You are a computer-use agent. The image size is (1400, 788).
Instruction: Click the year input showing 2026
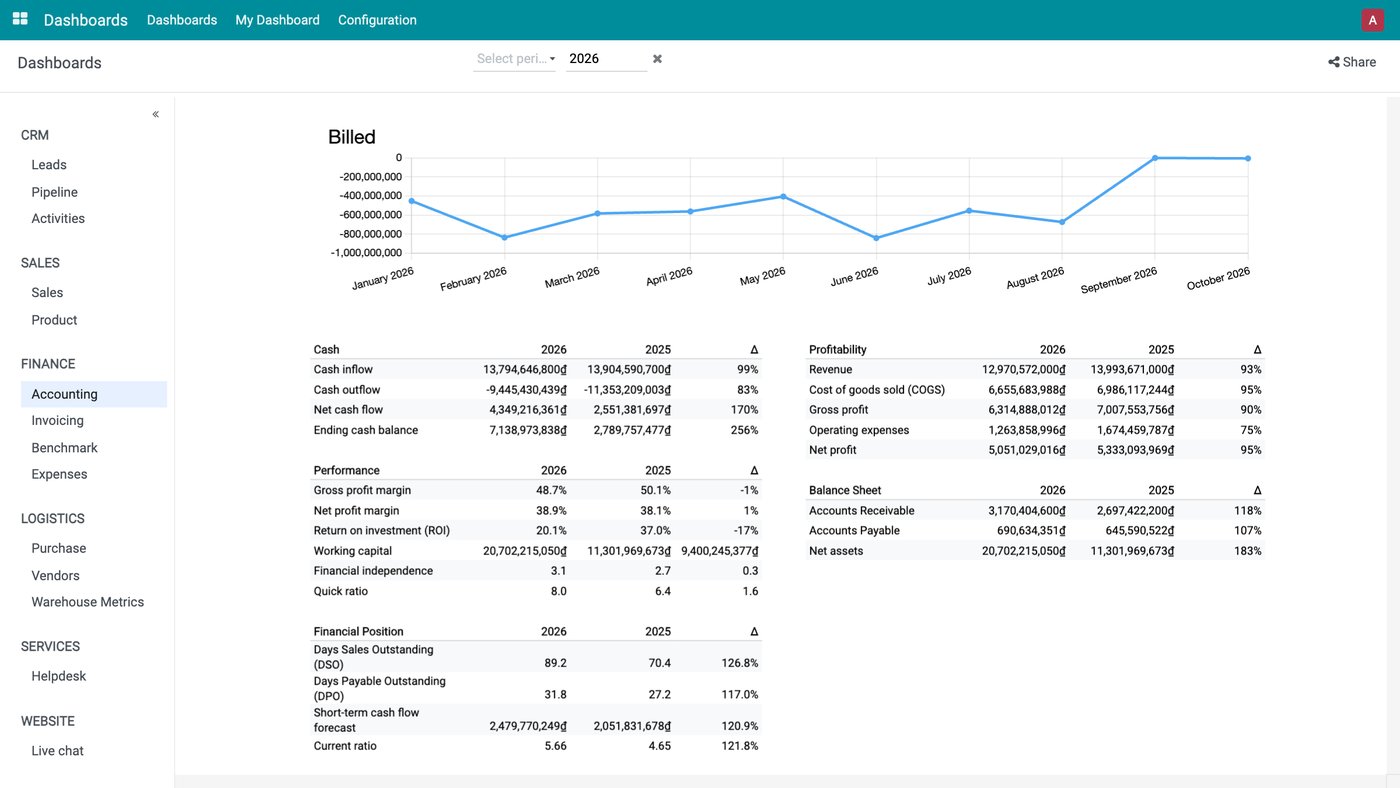606,59
